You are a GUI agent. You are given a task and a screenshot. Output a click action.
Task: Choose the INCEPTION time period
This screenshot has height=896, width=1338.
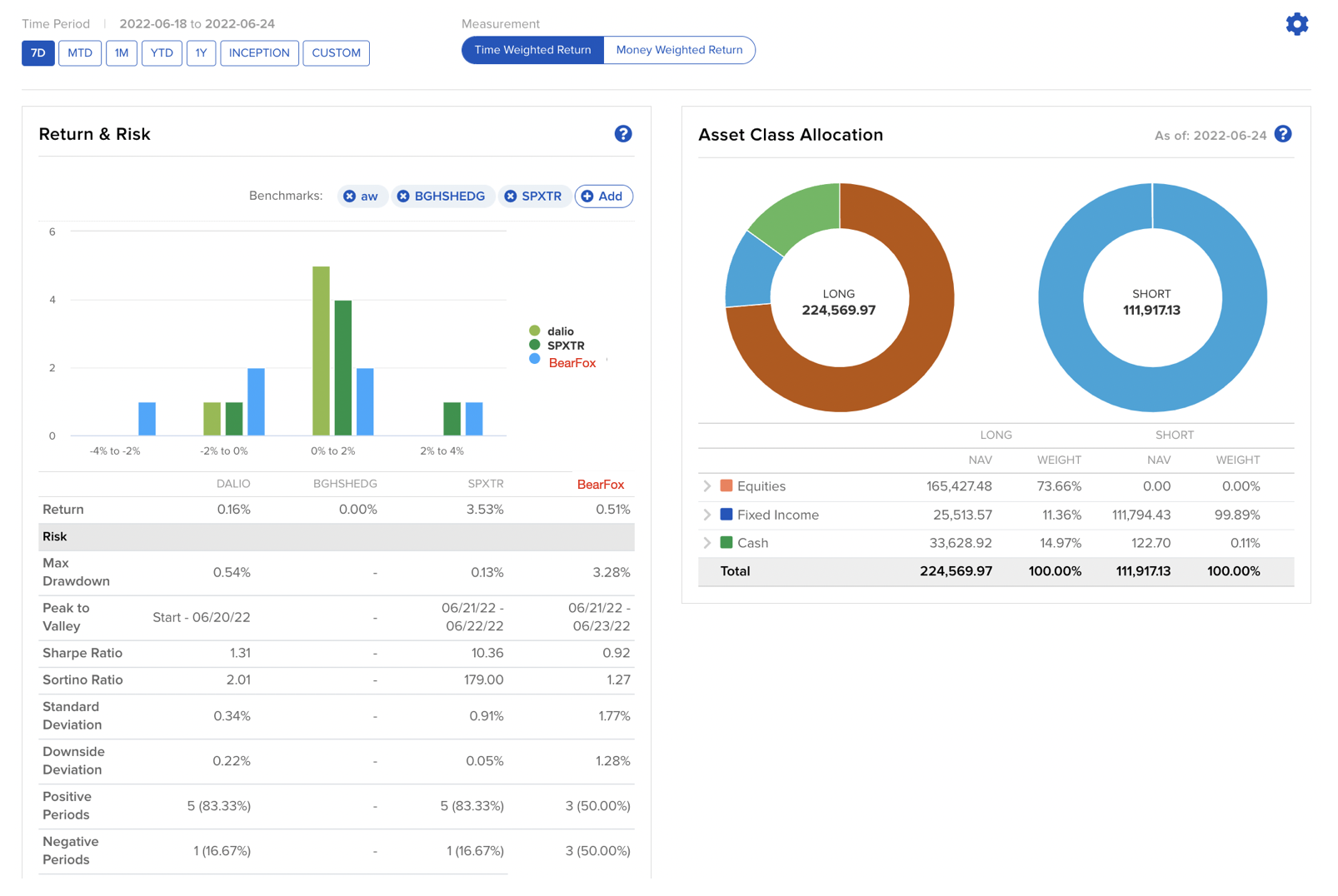point(259,53)
